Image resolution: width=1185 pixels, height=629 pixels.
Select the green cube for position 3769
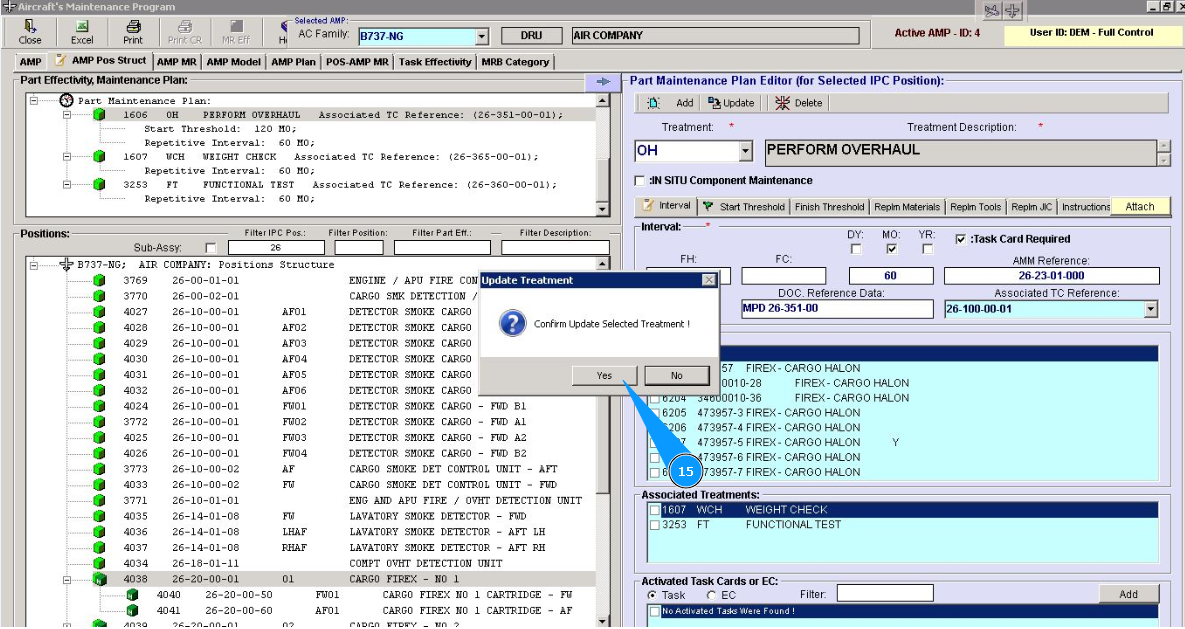pyautogui.click(x=99, y=281)
